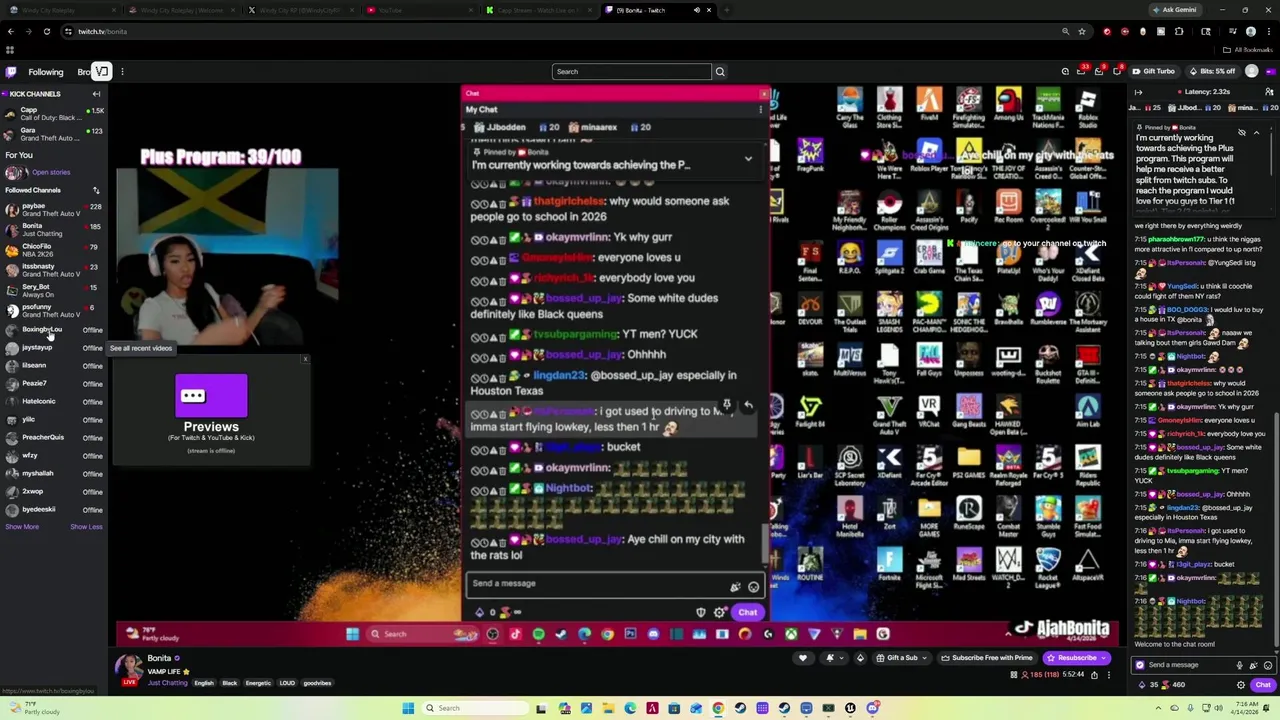
Task: Click Bits 5% off offer
Action: (1212, 72)
